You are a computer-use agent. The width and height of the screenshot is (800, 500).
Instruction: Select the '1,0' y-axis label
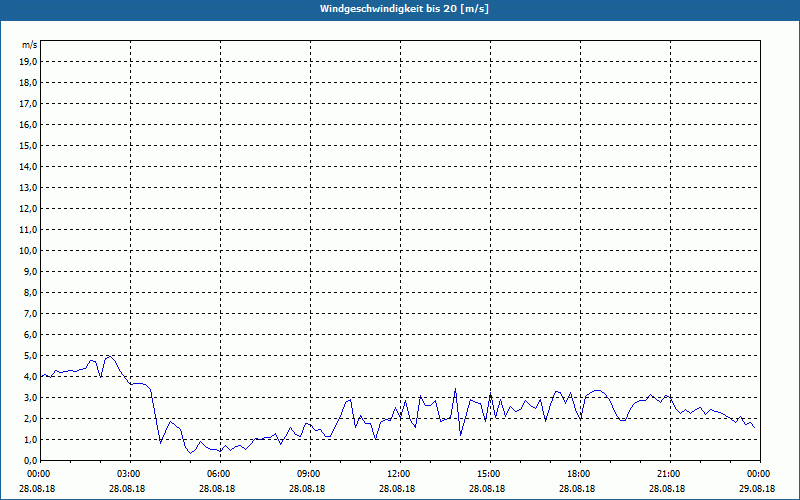pos(31,440)
